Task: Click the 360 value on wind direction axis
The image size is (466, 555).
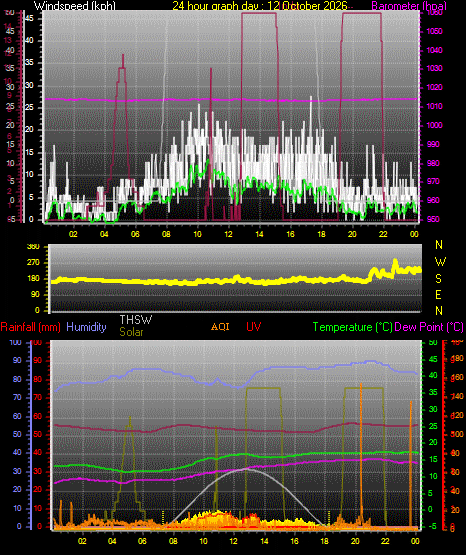Action: tap(33, 247)
